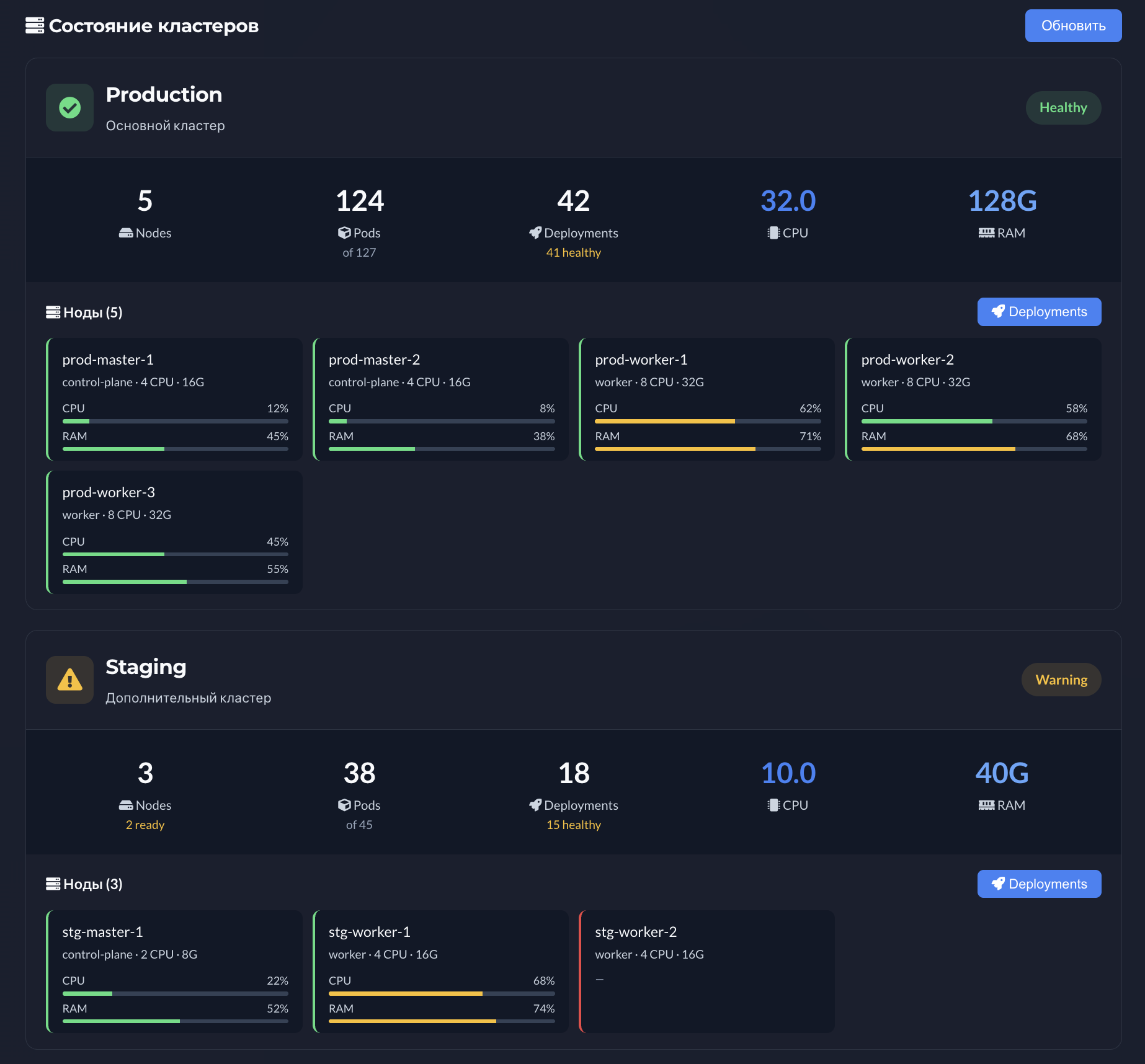Select the rocket icon next to Deployments in Production stats
Viewport: 1145px width, 1064px height.
[535, 233]
